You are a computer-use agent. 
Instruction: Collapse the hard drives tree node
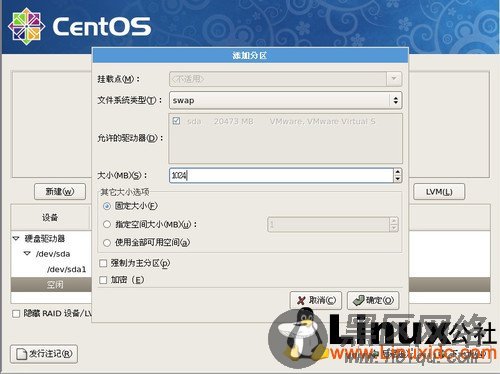(16, 238)
